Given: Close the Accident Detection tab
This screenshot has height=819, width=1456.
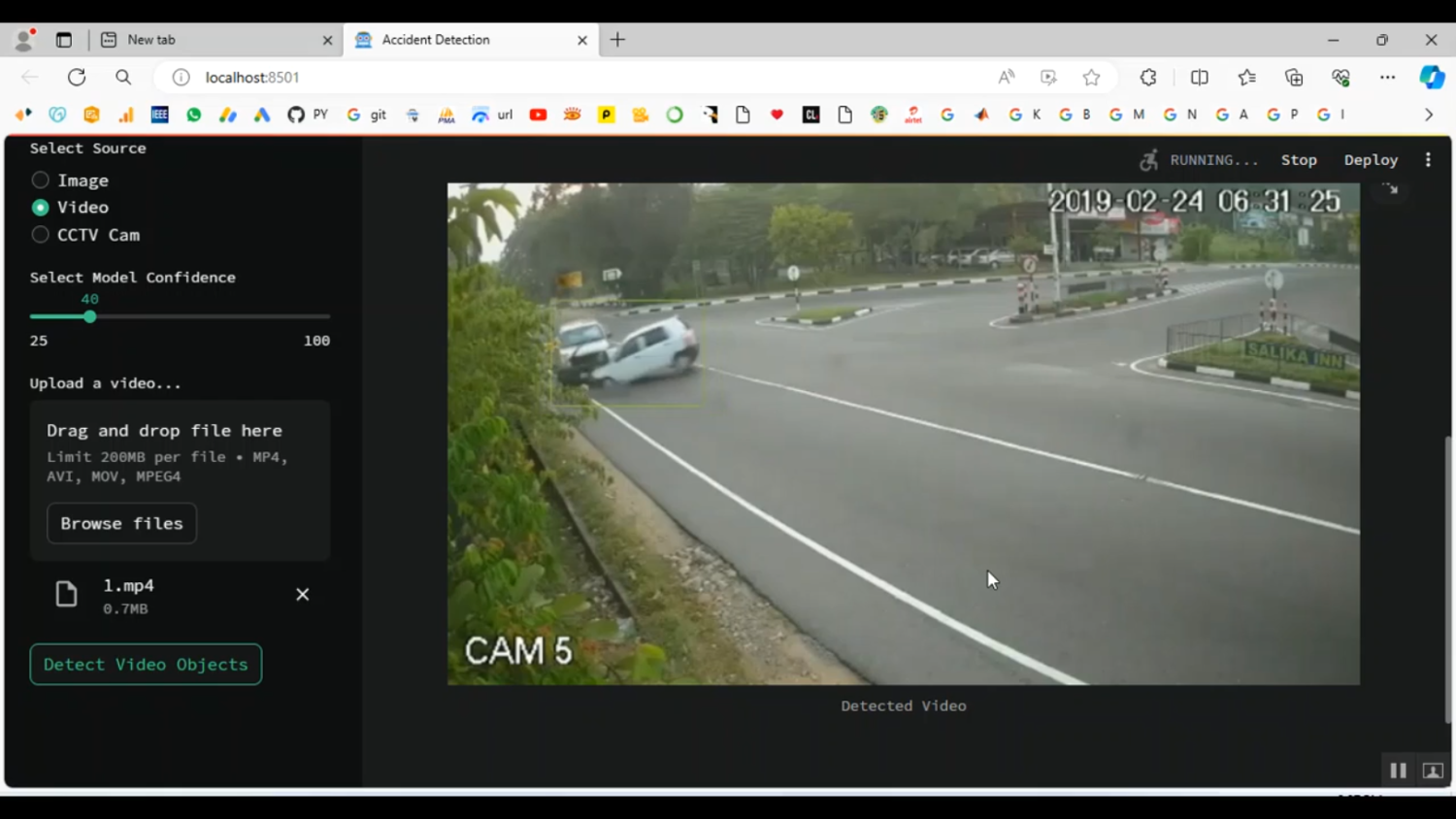Looking at the screenshot, I should [582, 40].
